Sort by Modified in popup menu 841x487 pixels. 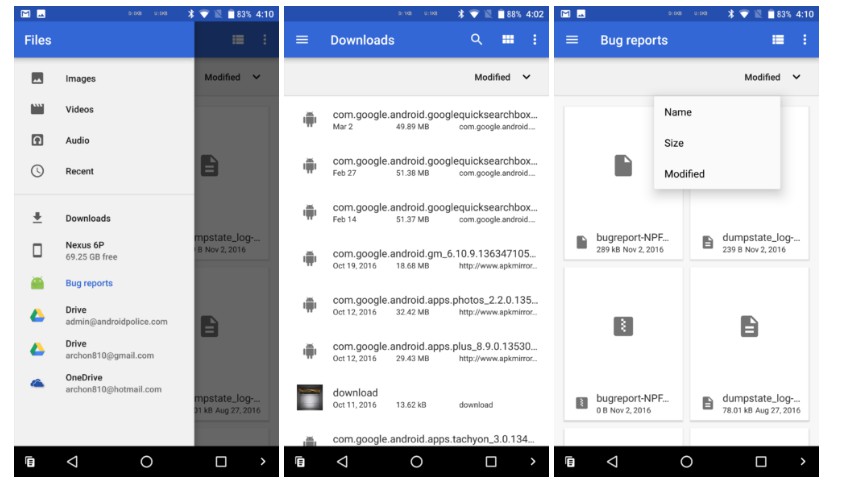pyautogui.click(x=717, y=174)
